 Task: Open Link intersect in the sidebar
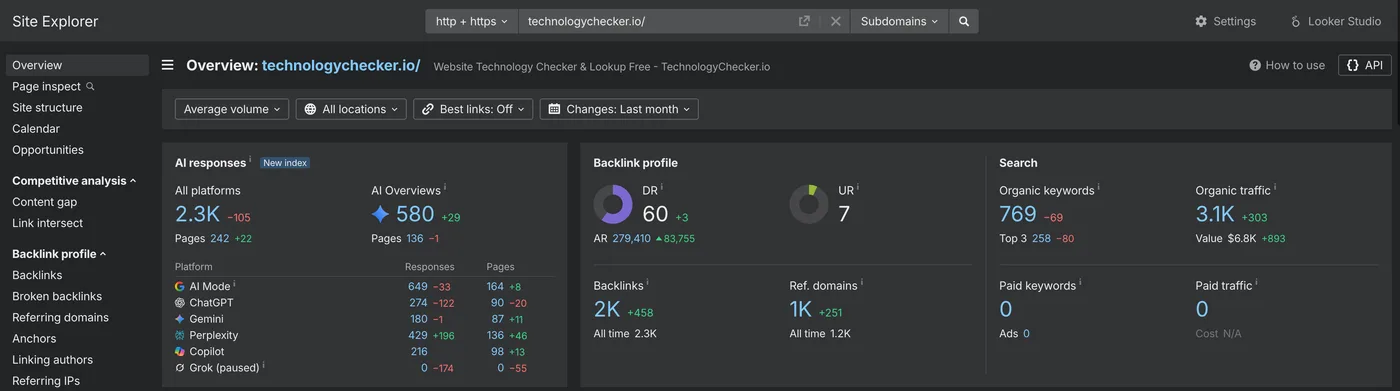47,223
